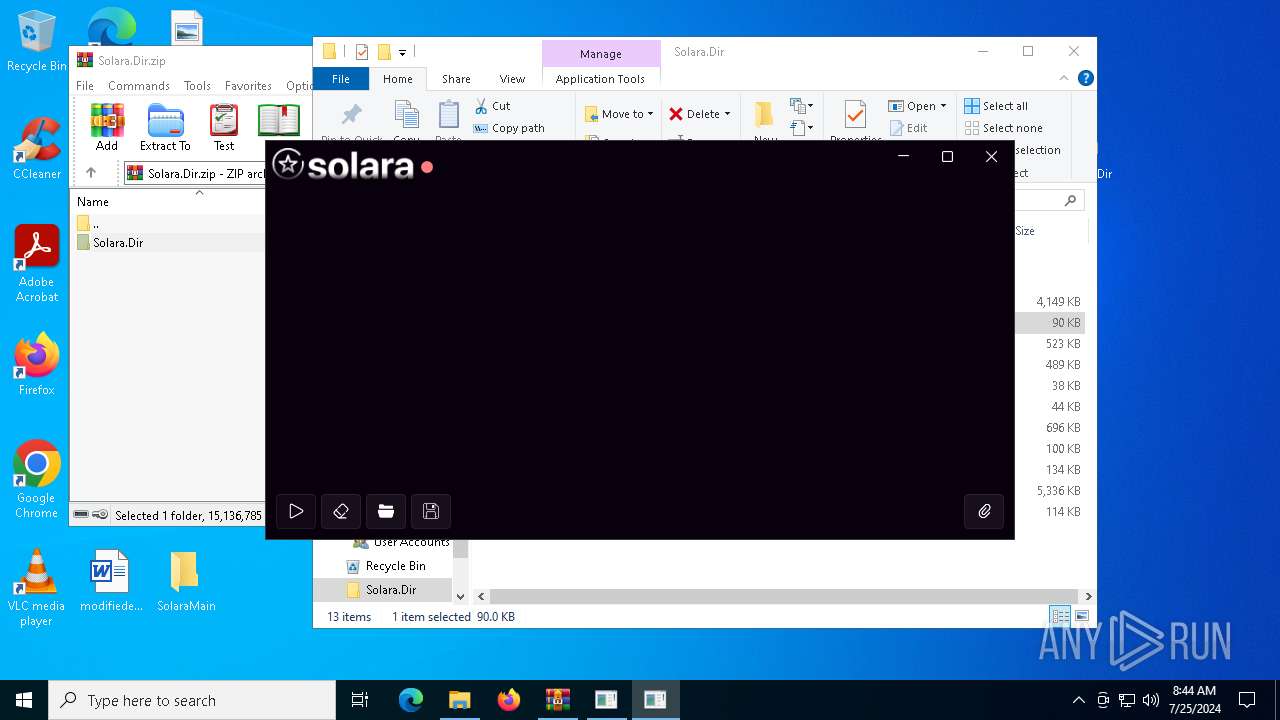Open File menu in WinRAR

pos(85,86)
